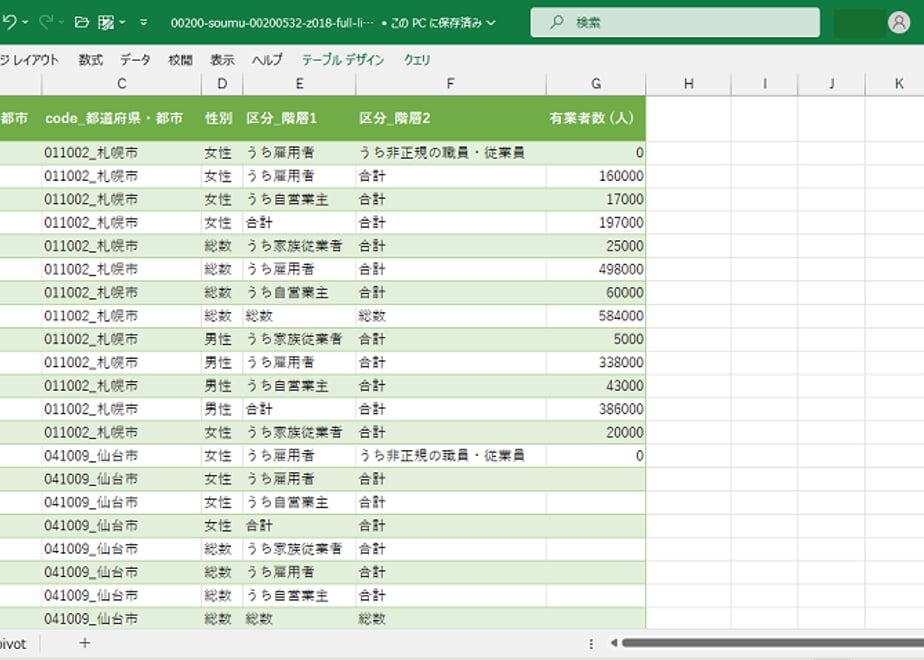924x660 pixels.
Task: Add a new sheet with plus icon
Action: 85,643
